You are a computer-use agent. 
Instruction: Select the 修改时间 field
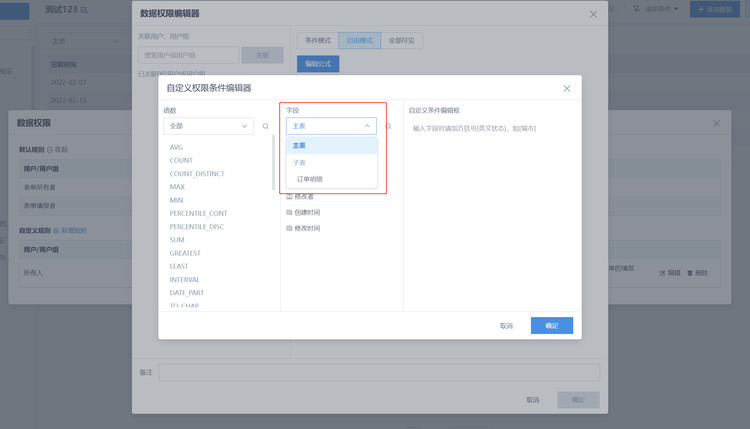tap(306, 228)
